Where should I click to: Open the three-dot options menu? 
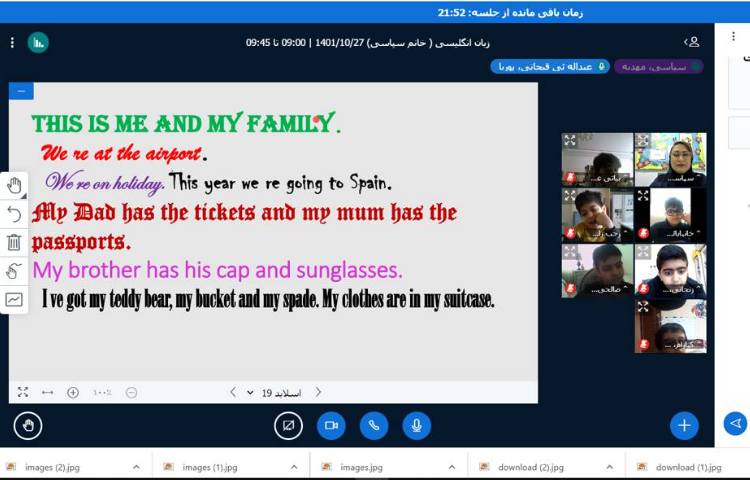click(12, 42)
